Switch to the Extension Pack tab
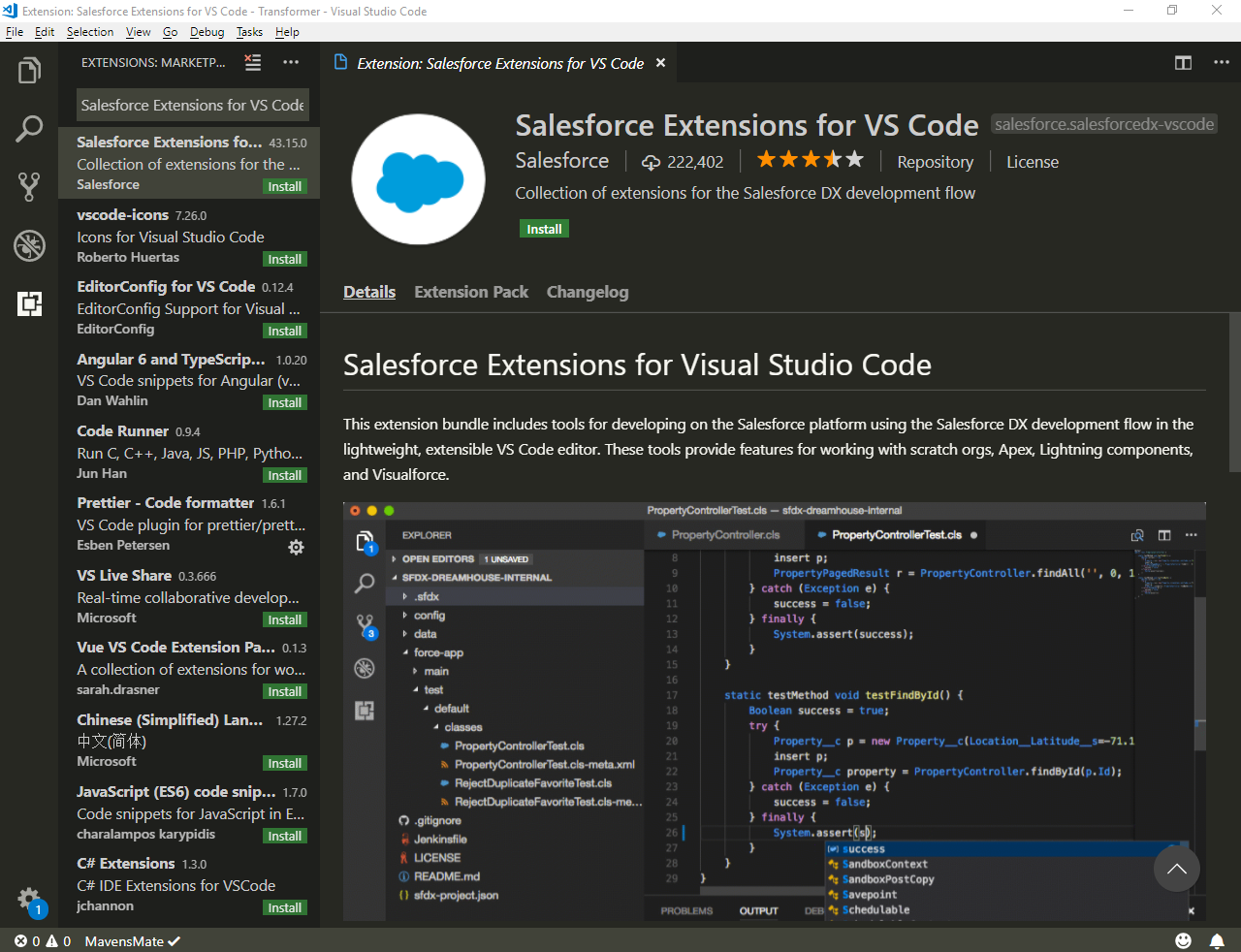The image size is (1241, 952). pos(471,292)
